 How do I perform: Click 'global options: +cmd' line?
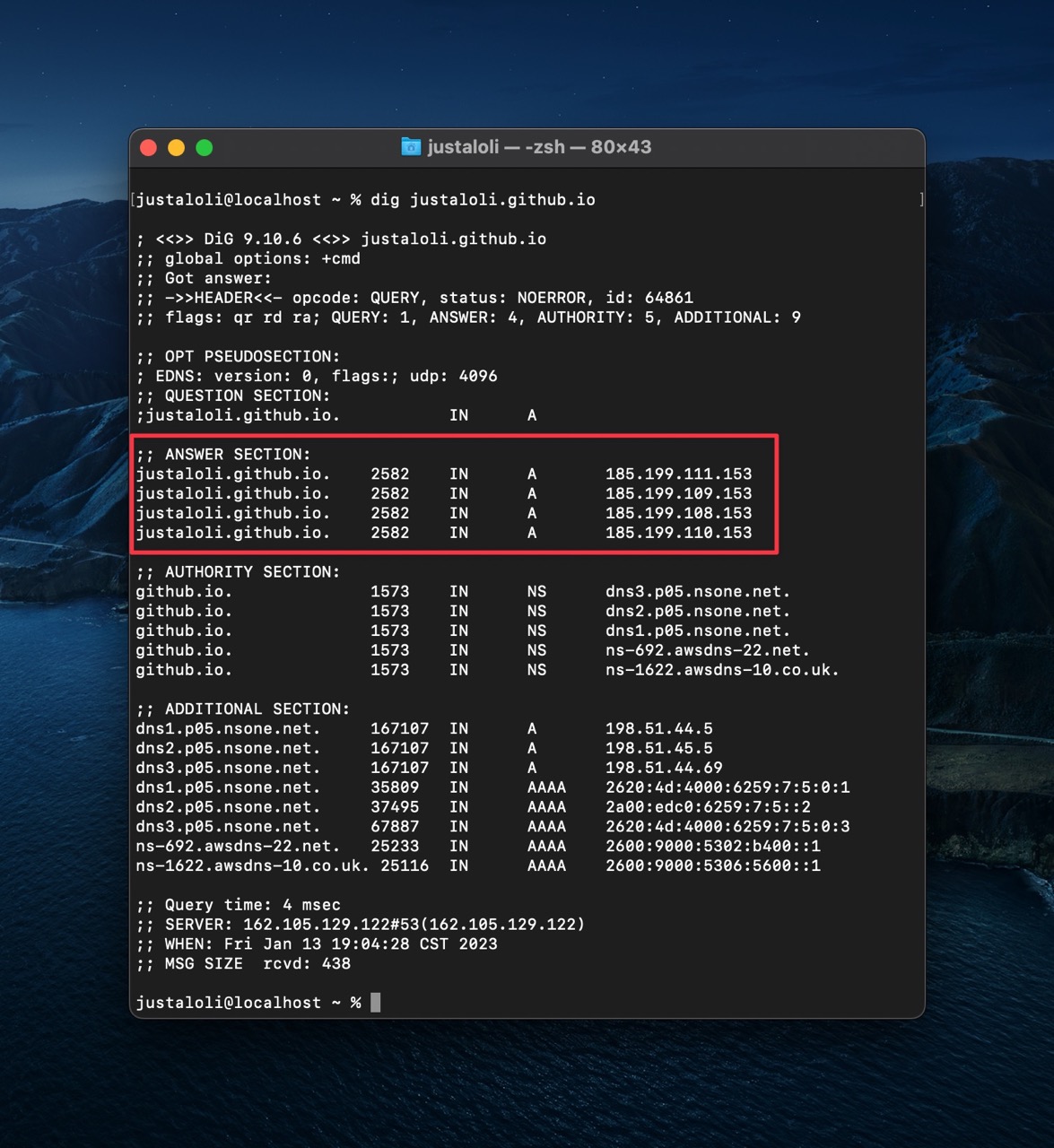click(x=248, y=259)
